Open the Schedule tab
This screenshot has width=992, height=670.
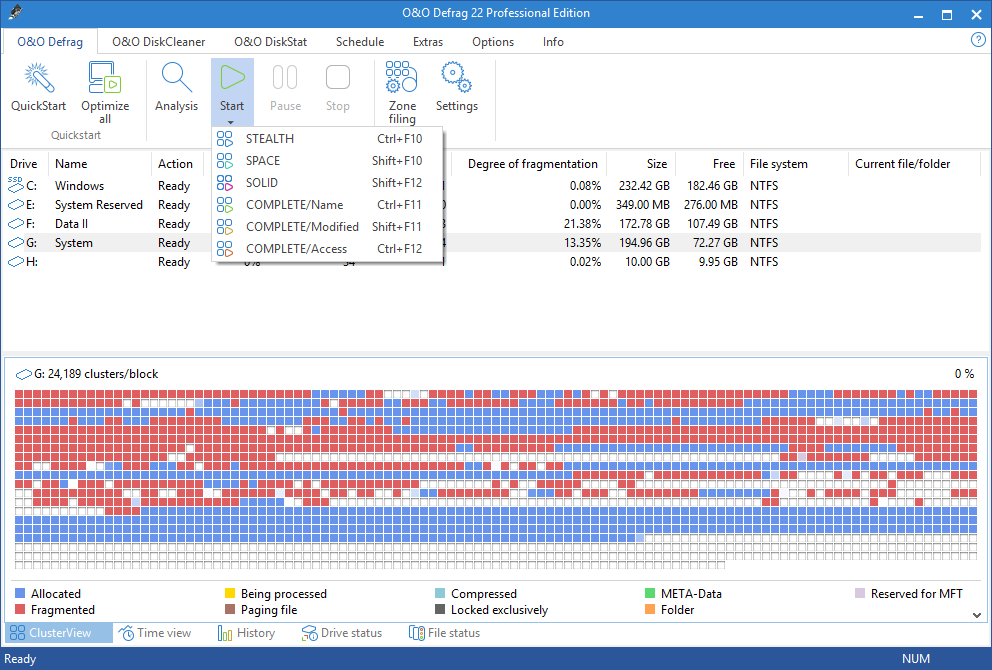(360, 42)
